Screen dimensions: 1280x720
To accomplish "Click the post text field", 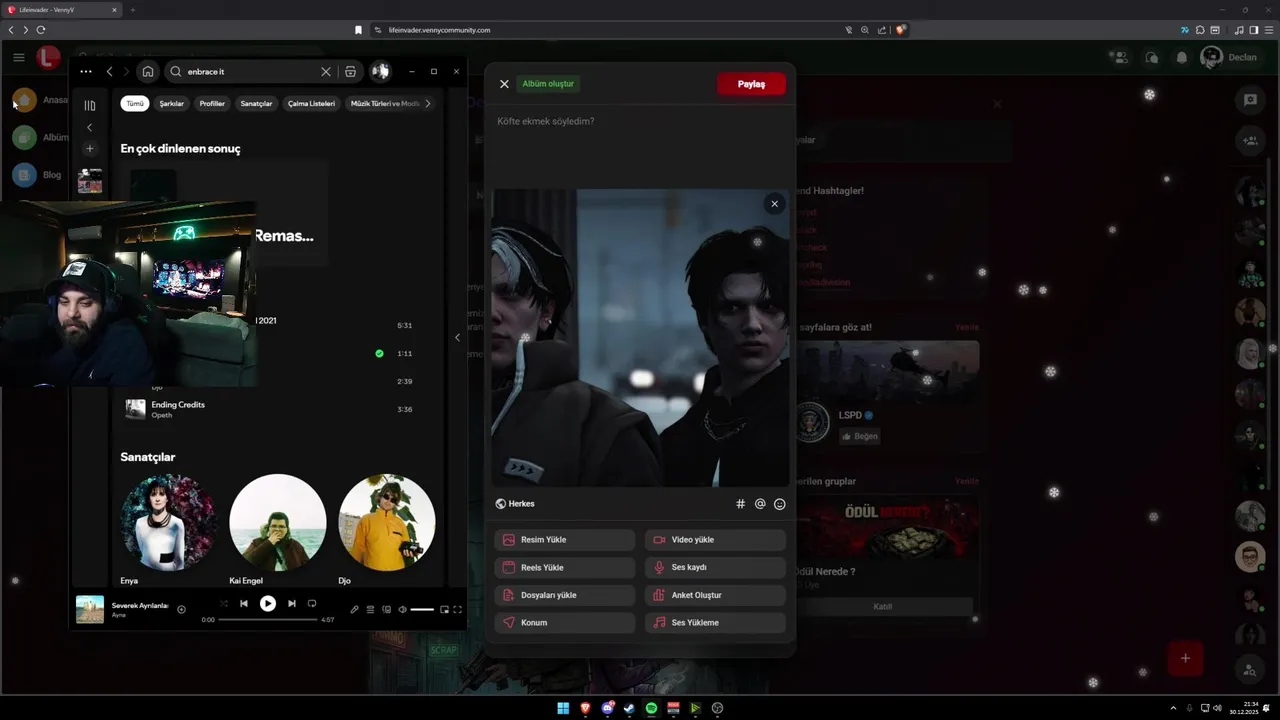I will point(640,145).
